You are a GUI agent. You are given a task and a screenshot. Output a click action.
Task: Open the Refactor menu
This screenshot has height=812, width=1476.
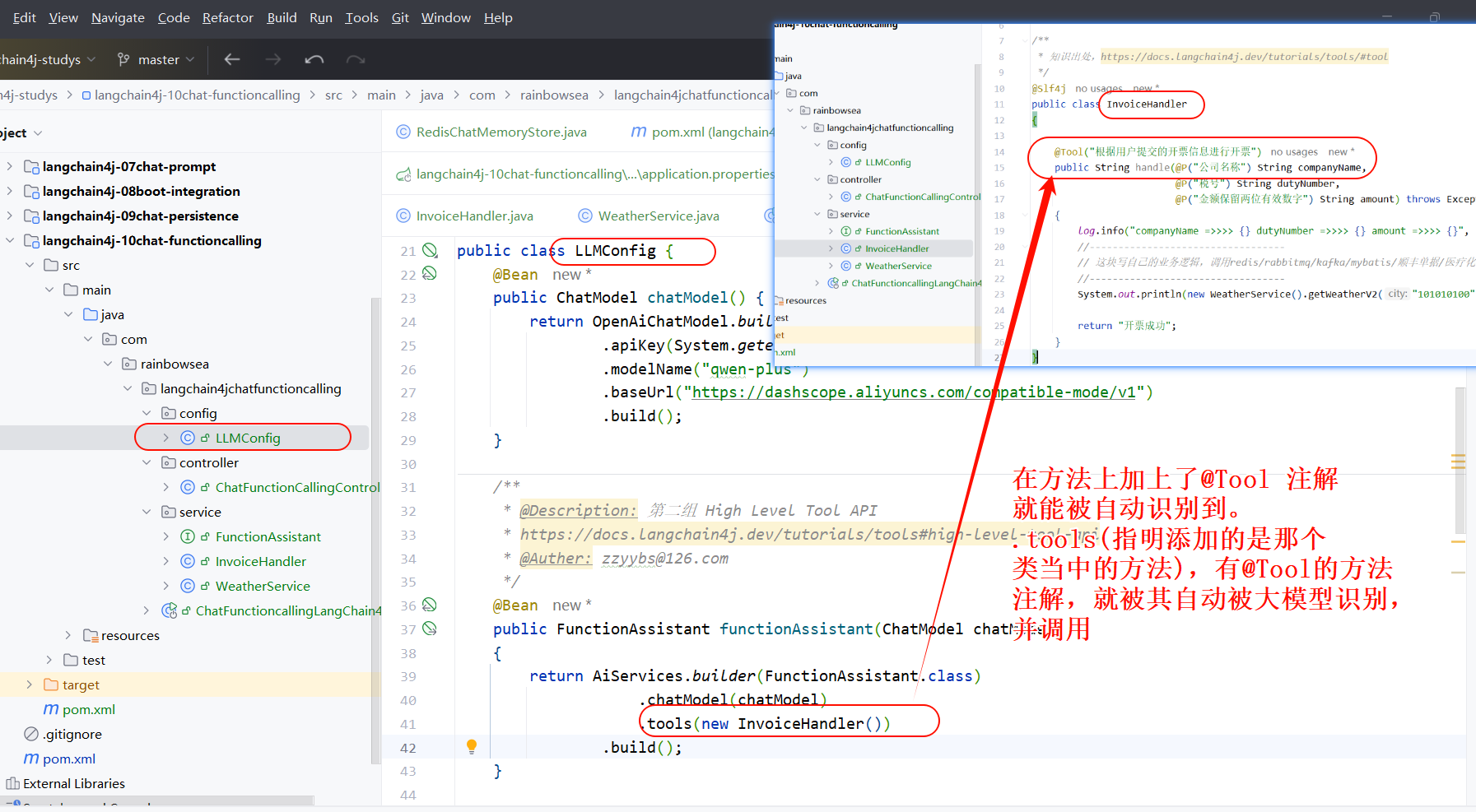(x=227, y=17)
